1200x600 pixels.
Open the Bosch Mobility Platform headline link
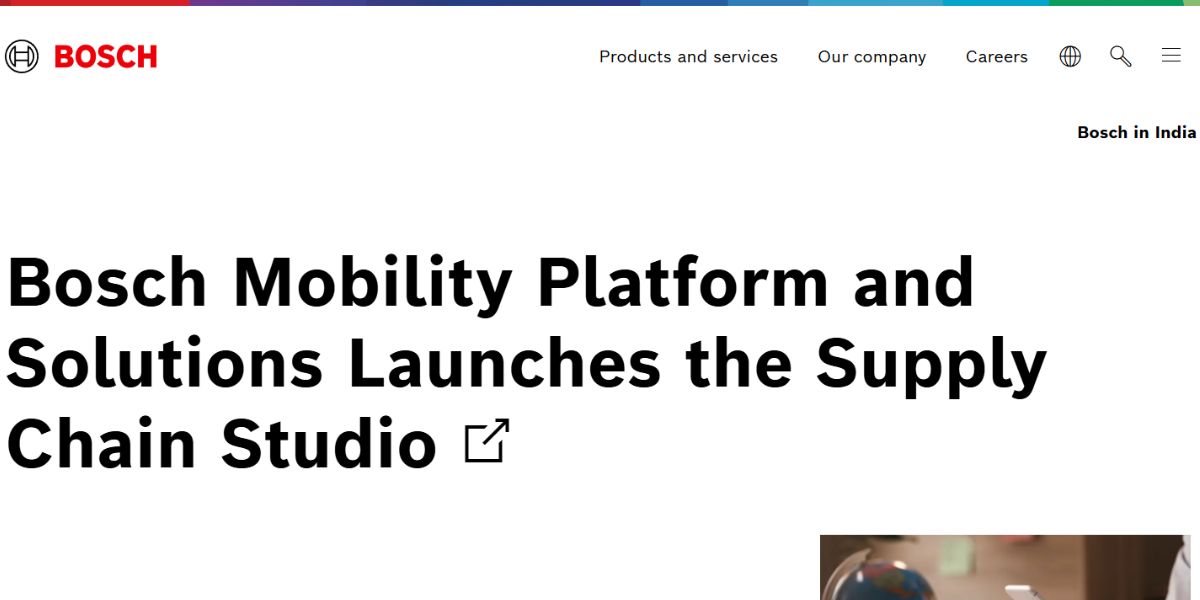[490, 282]
